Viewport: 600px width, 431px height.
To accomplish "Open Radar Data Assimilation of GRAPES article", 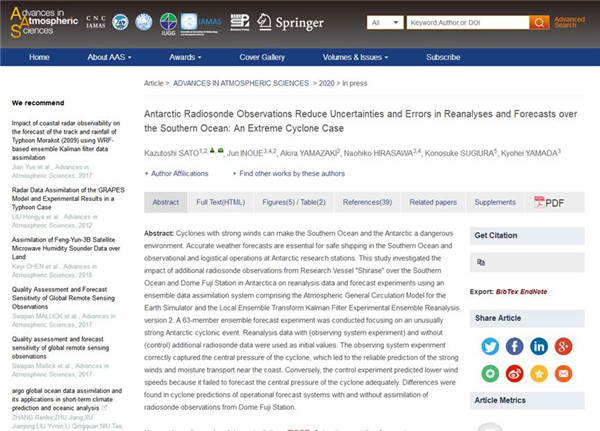I will 68,199.
